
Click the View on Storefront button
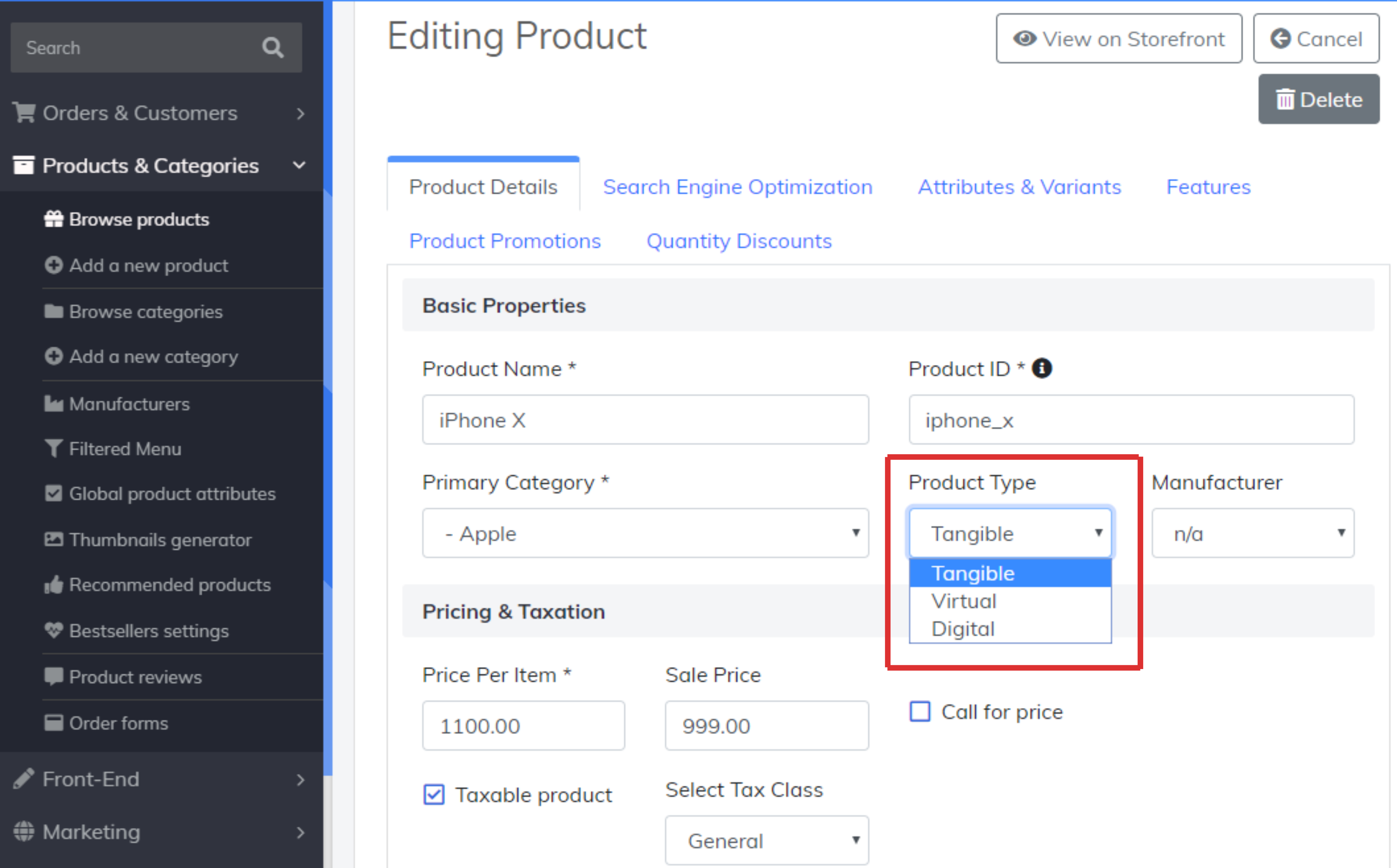point(1119,39)
